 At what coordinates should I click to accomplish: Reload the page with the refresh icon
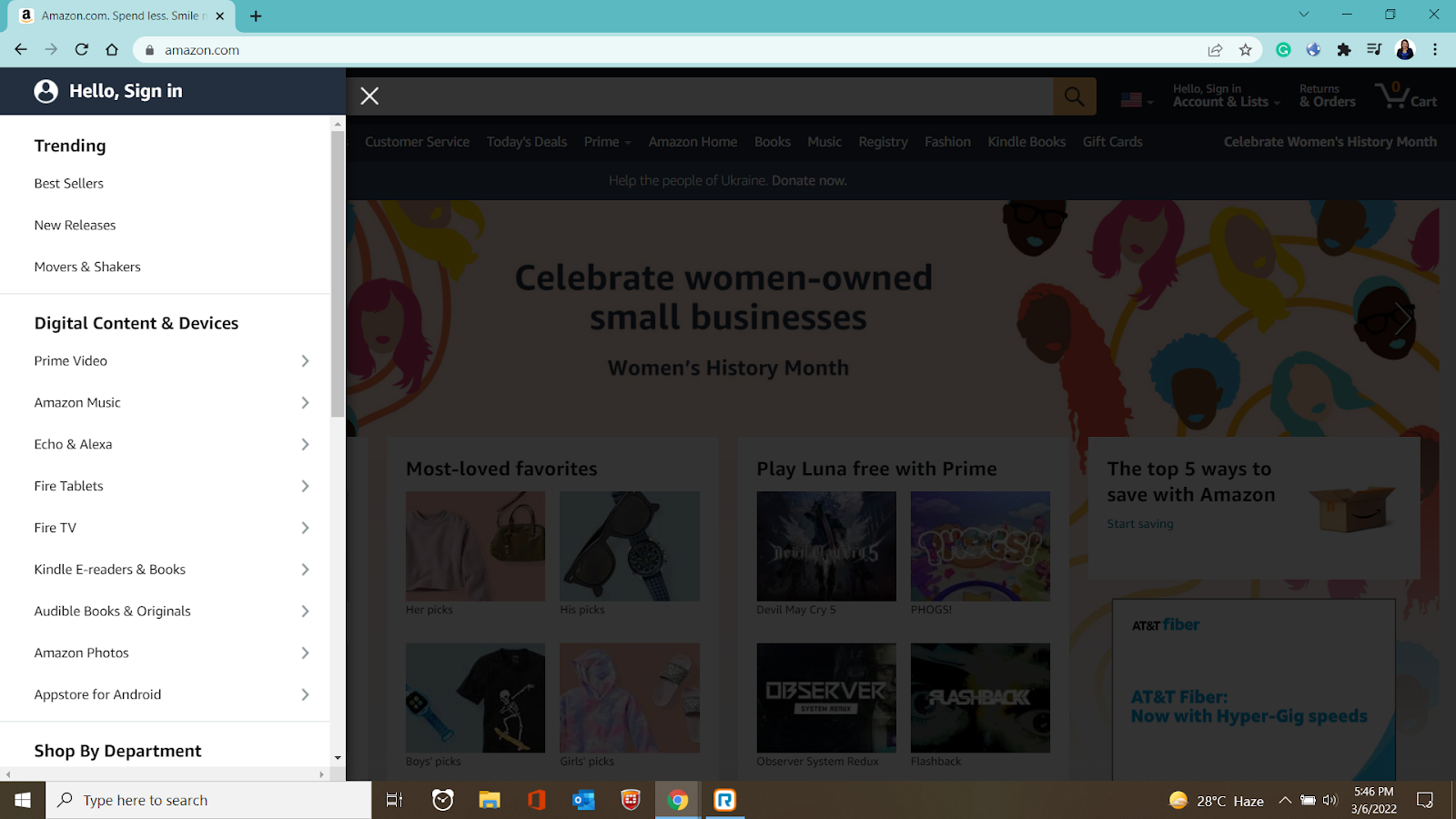pos(82,50)
